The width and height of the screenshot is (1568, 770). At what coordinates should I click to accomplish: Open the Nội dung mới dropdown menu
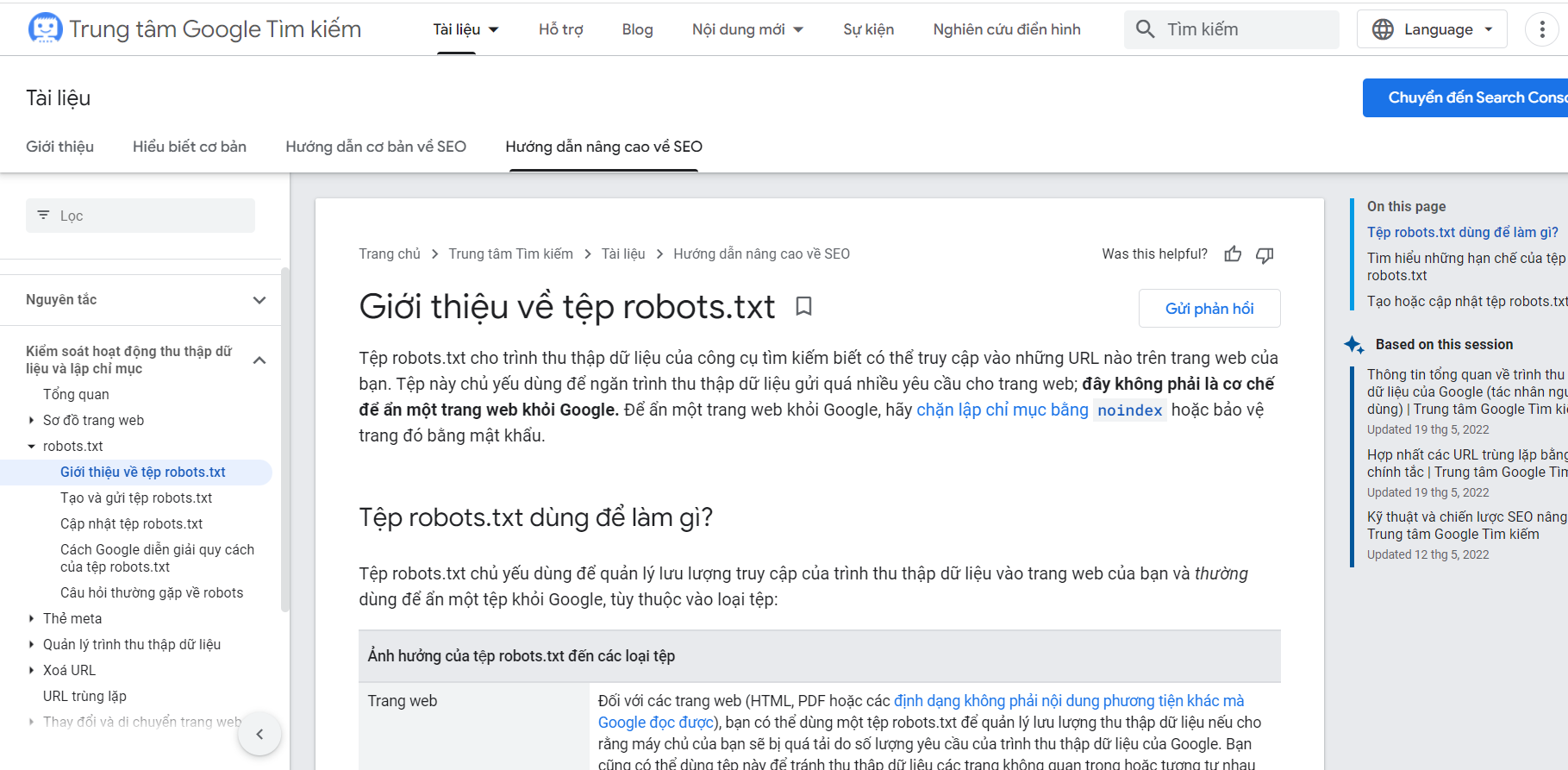(747, 29)
